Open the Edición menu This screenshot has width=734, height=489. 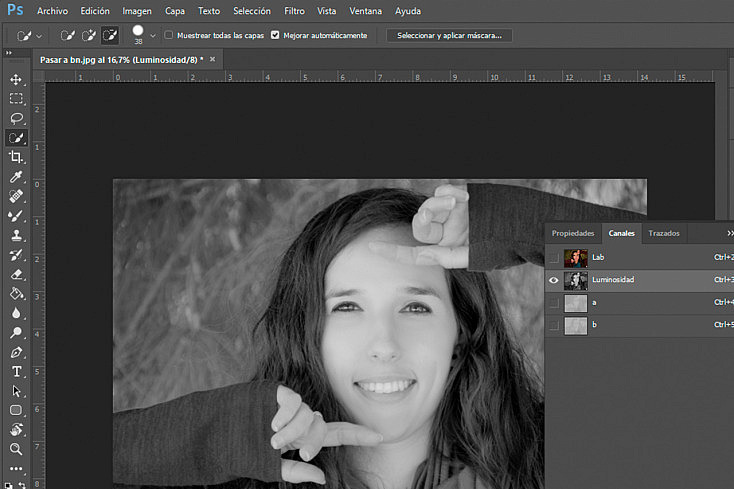pyautogui.click(x=95, y=11)
